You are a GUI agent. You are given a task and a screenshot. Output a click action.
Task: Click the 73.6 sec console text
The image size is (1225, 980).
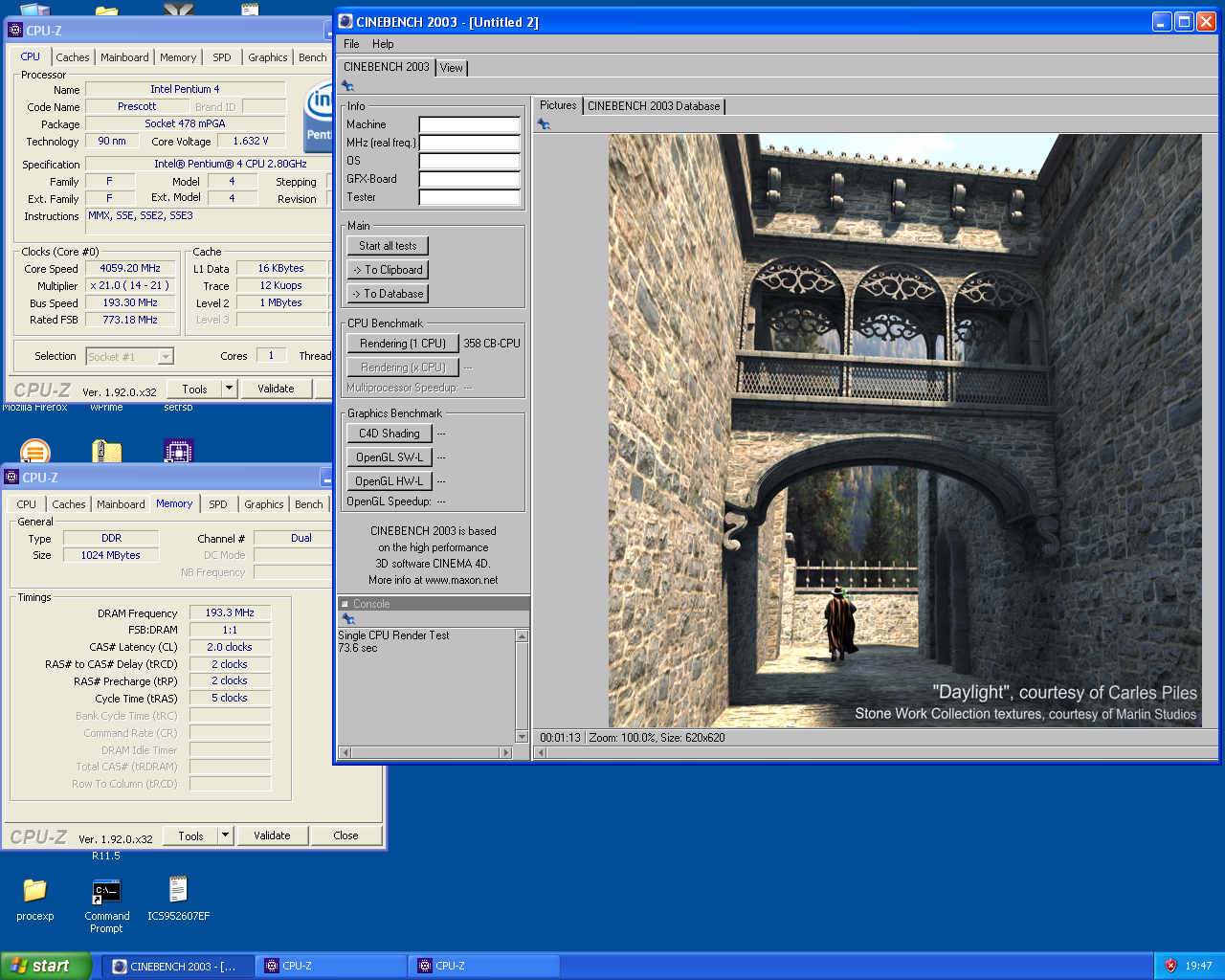coord(358,648)
